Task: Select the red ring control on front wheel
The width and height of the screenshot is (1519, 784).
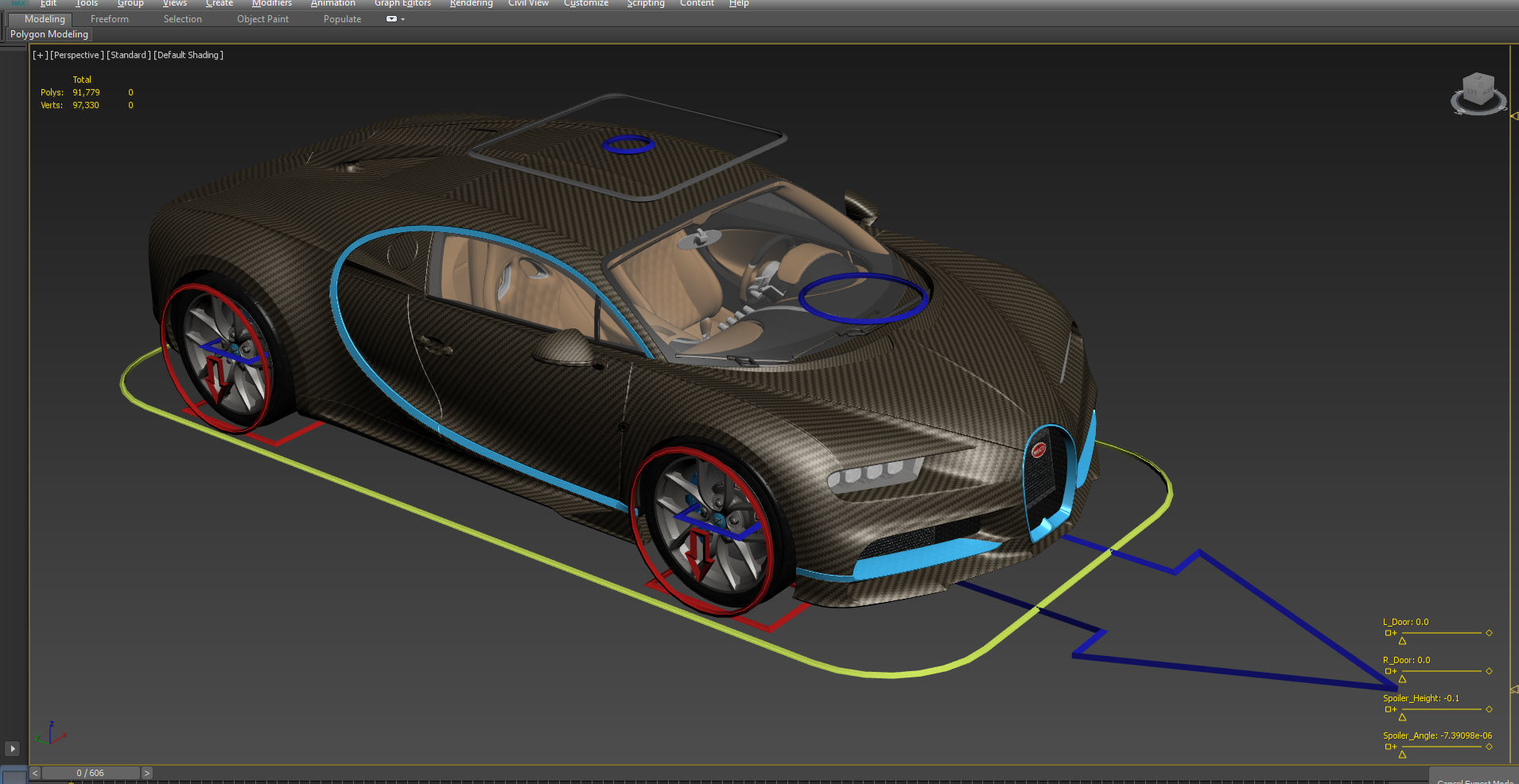Action: pyautogui.click(x=702, y=531)
